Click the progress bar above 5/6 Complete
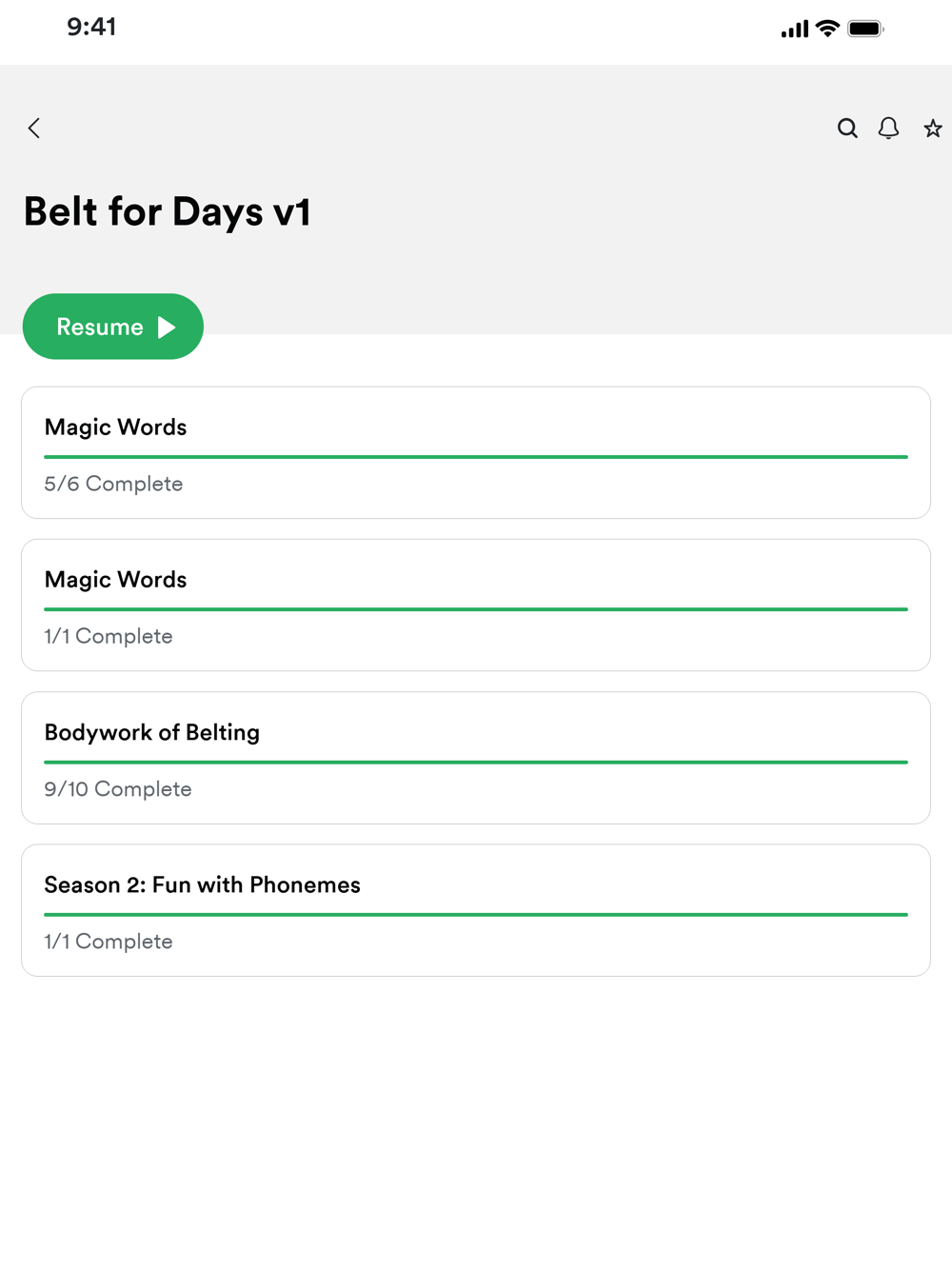 click(x=476, y=457)
